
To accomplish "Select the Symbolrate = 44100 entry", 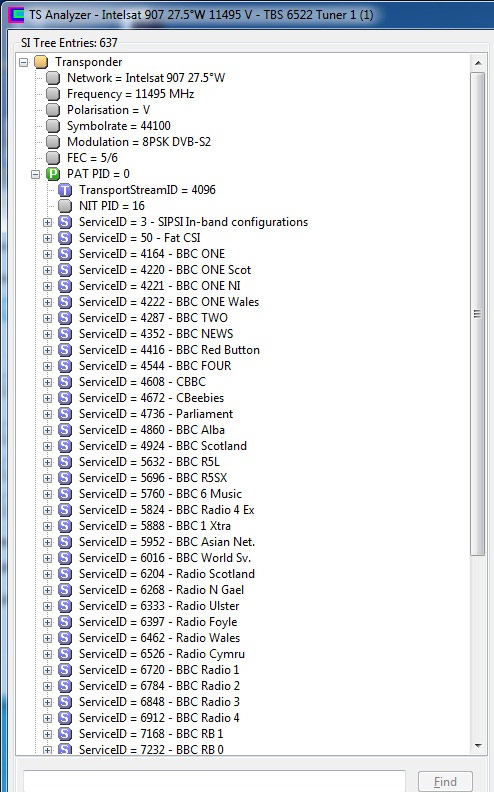I will click(x=119, y=126).
